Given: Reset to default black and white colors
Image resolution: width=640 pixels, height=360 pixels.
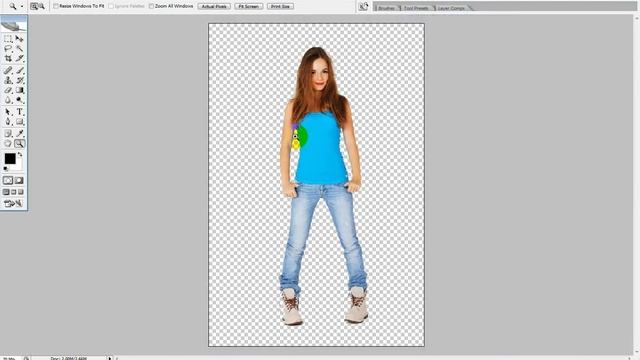Looking at the screenshot, I should (x=5, y=168).
